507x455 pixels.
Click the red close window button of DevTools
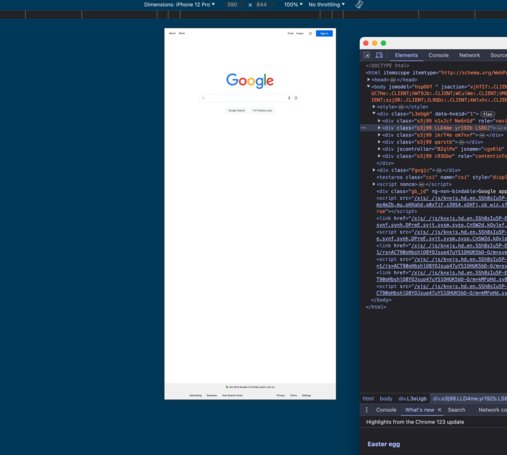coord(366,43)
